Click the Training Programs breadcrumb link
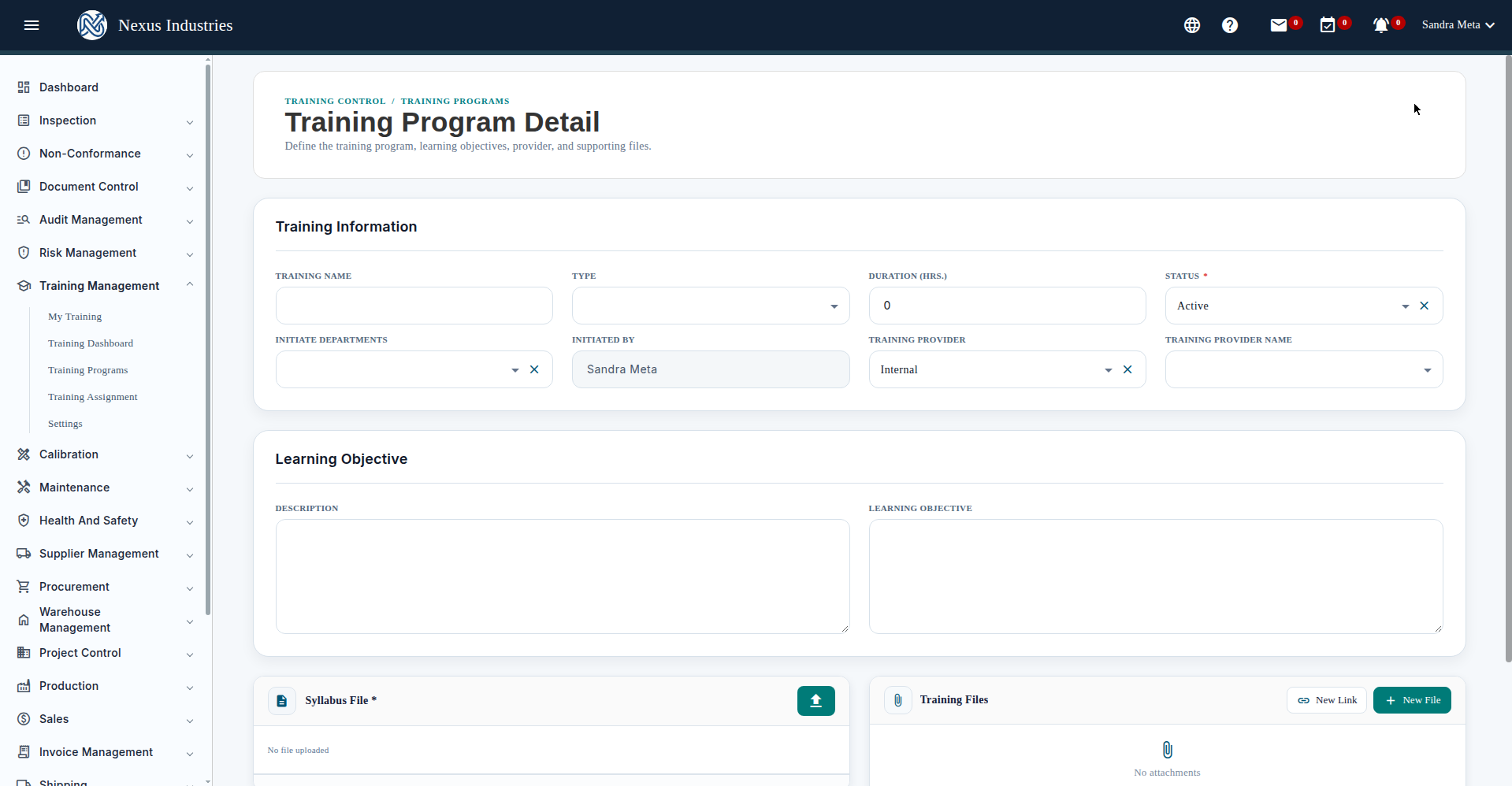The image size is (1512, 786). coord(455,101)
